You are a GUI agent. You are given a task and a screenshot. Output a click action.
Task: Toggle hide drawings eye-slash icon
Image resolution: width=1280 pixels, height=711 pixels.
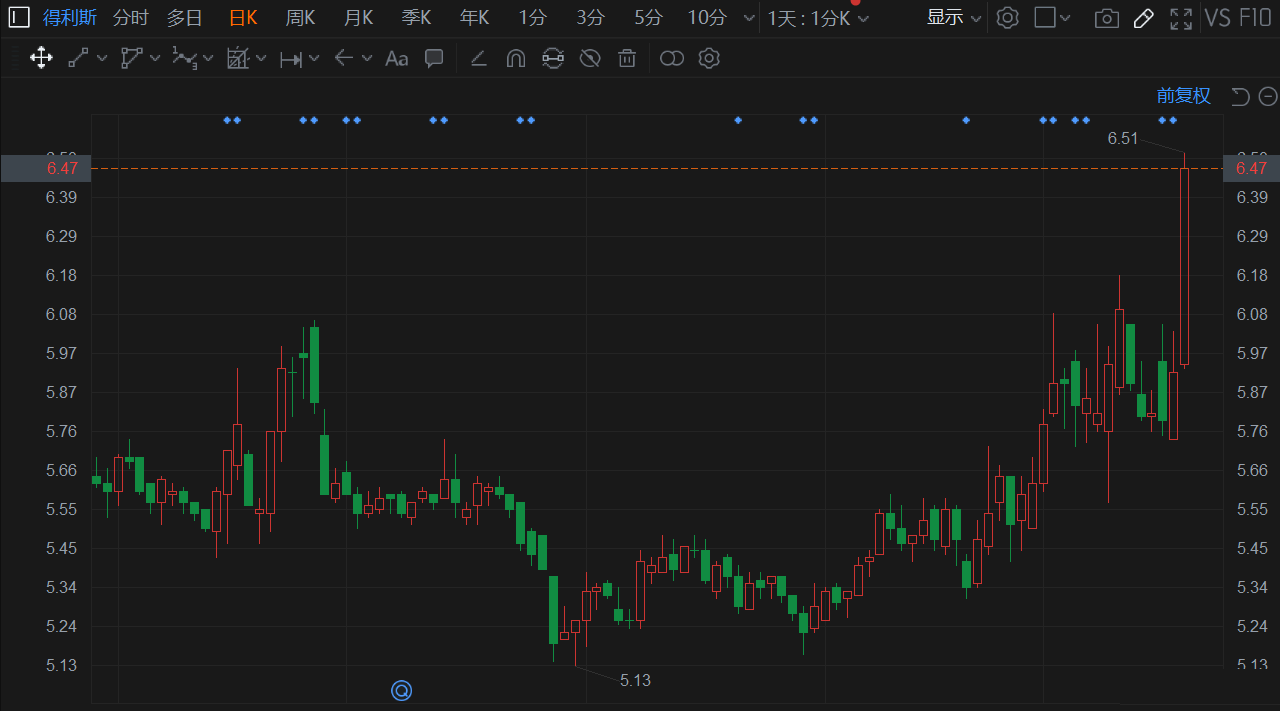(x=590, y=58)
